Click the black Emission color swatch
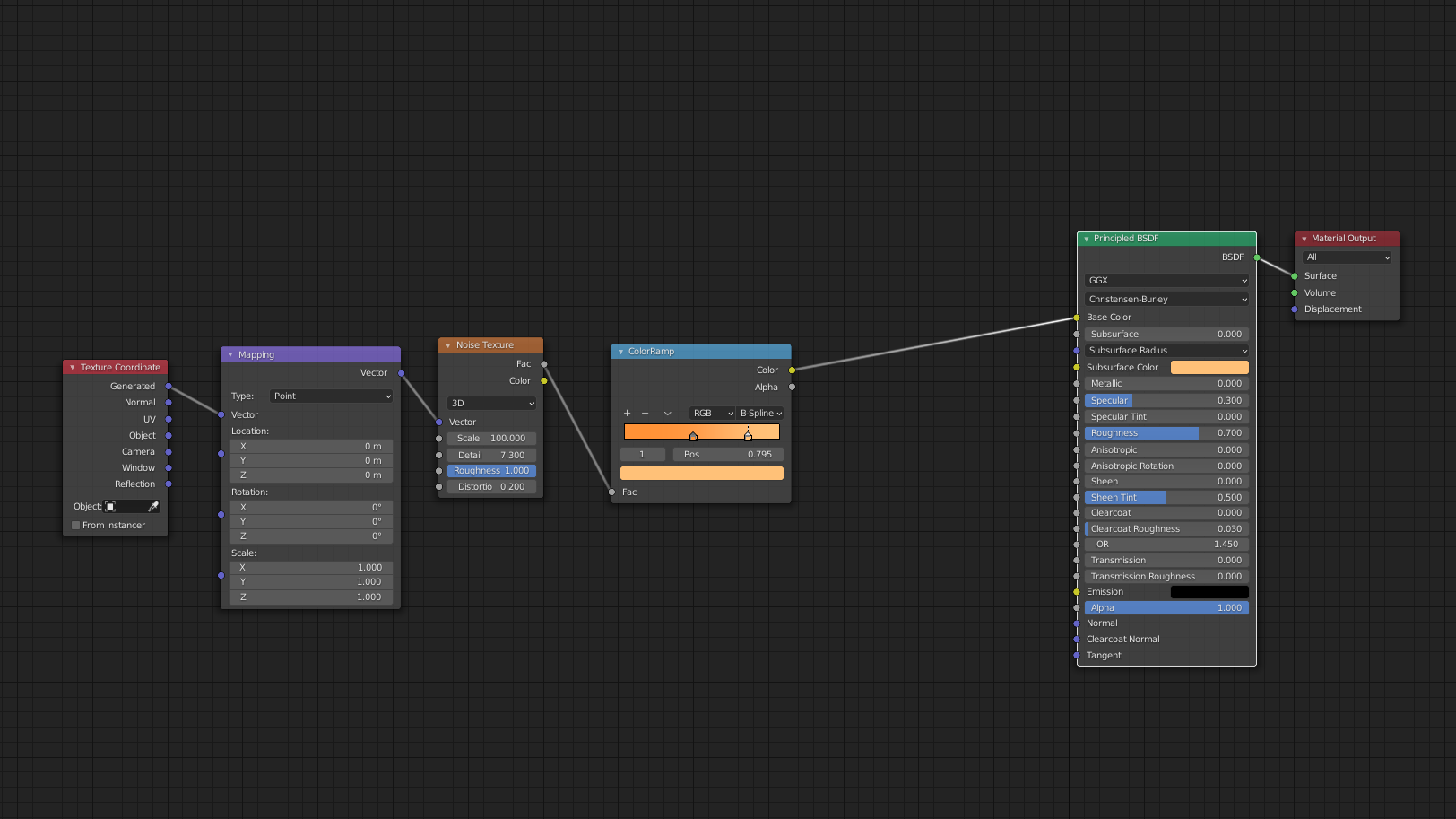 (x=1209, y=592)
